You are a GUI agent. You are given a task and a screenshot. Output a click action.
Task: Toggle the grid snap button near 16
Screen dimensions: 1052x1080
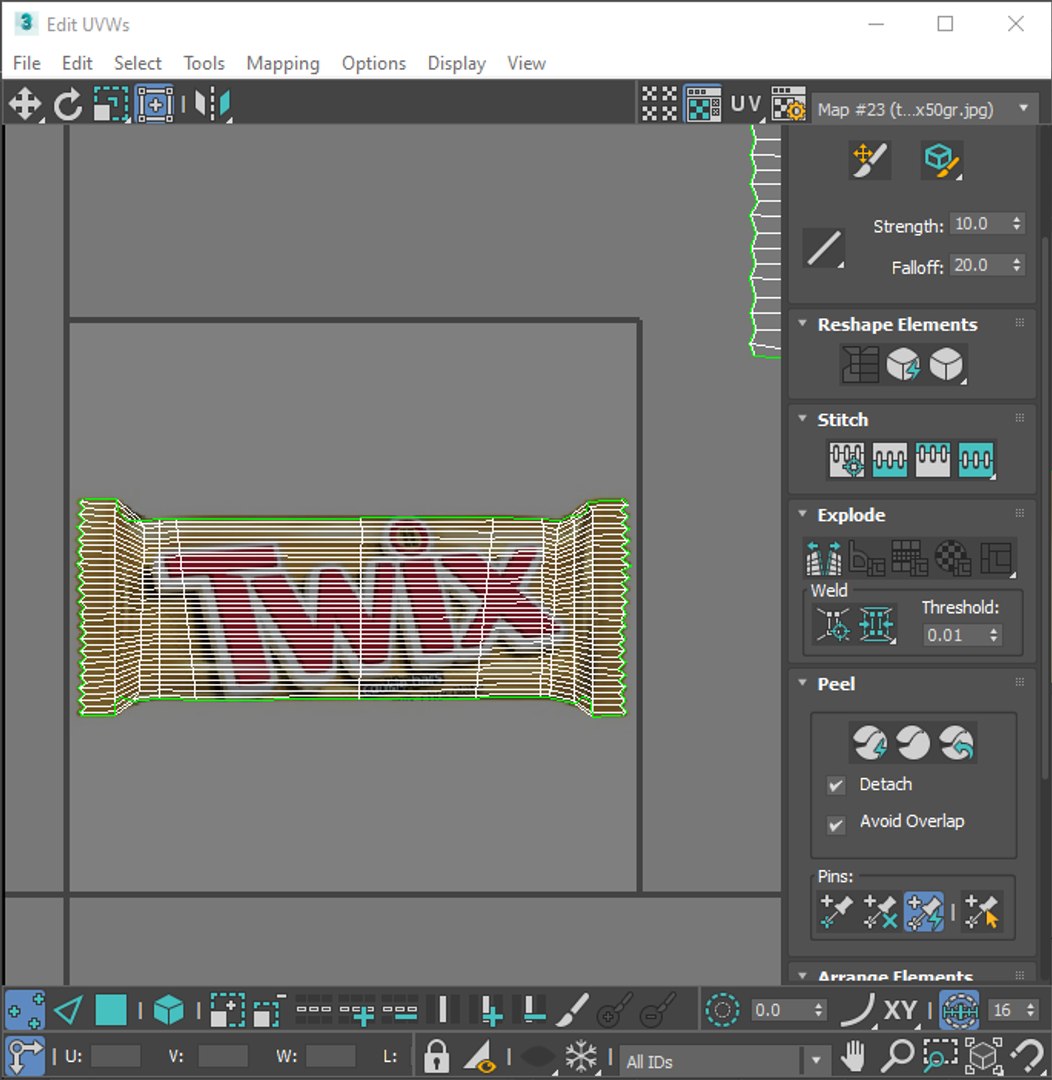coord(959,1010)
